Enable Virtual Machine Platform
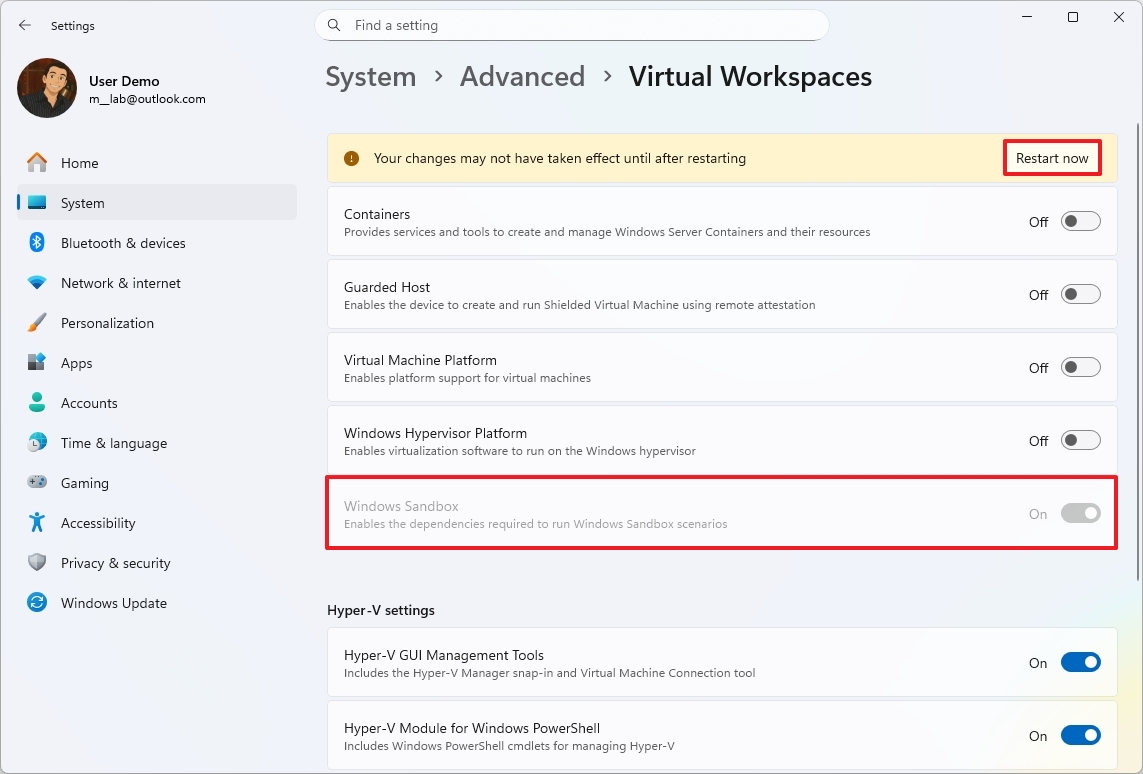 tap(1080, 367)
